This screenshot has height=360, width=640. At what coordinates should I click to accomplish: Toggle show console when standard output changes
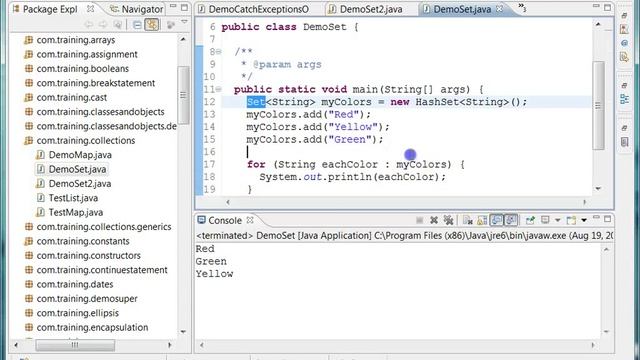496,220
